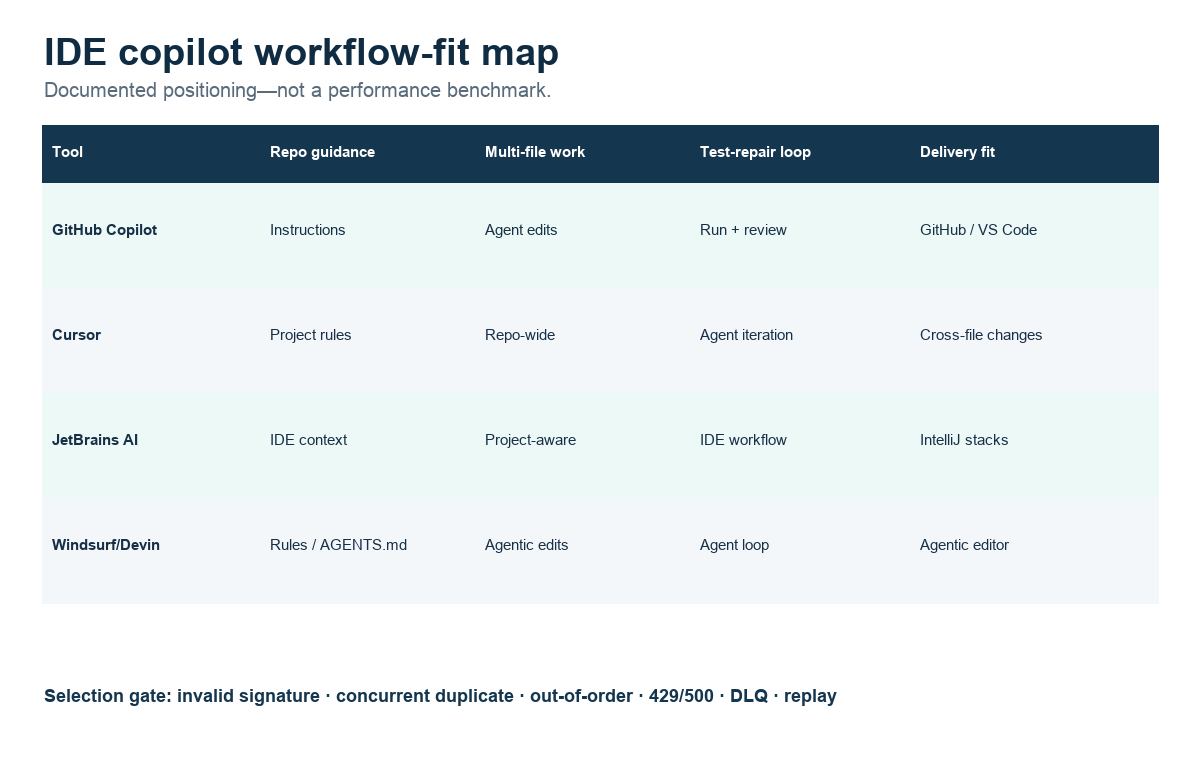The width and height of the screenshot is (1200, 760).
Task: Click the 'Instructions' cell
Action: pos(307,230)
